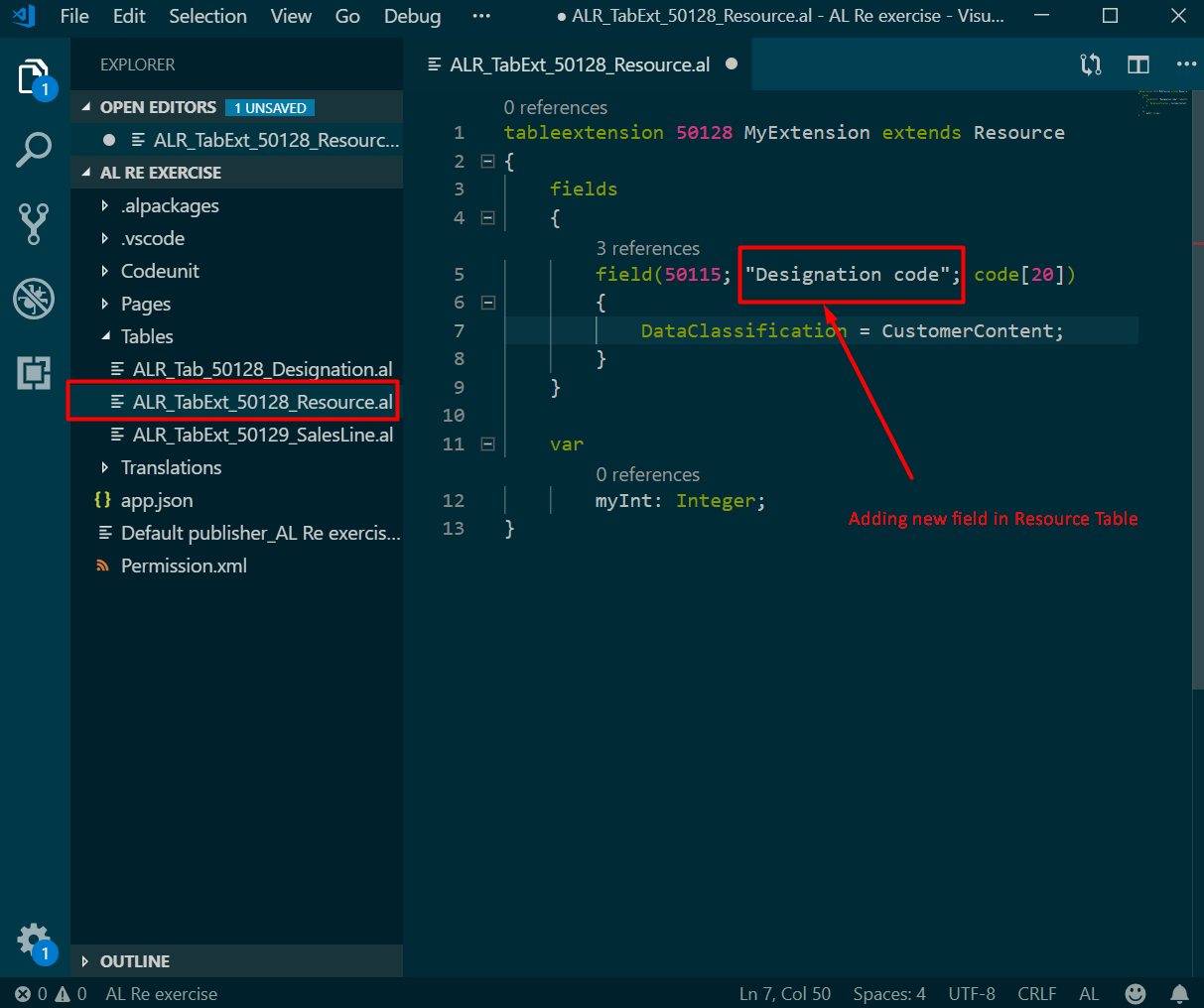1204x1008 pixels.
Task: Expand the Codeunit folder
Action: point(160,271)
